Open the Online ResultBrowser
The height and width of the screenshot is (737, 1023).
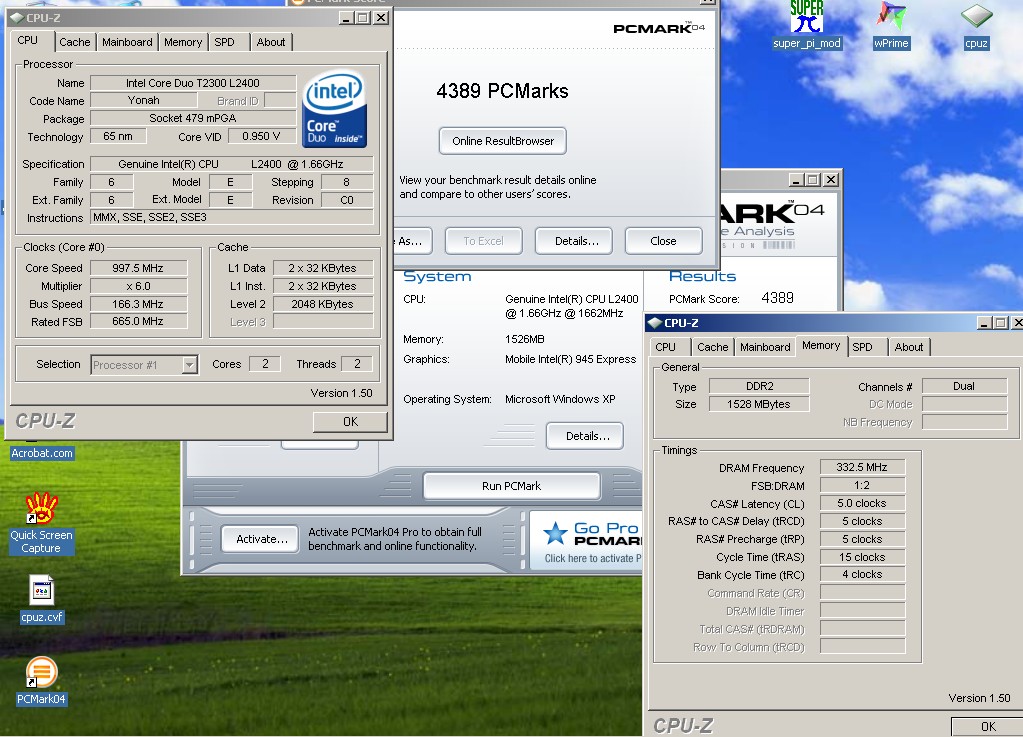[503, 141]
